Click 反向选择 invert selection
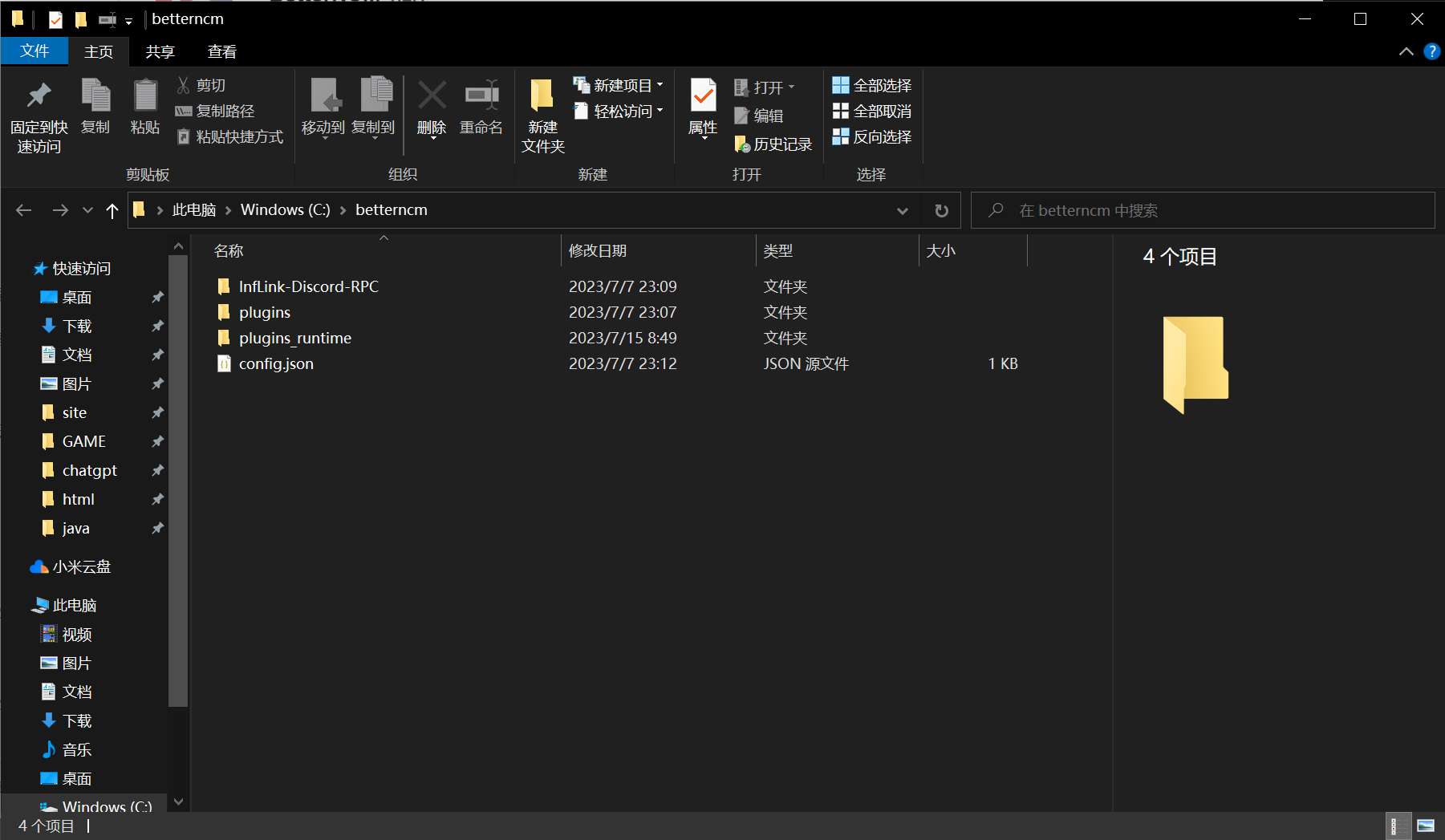 (x=872, y=136)
